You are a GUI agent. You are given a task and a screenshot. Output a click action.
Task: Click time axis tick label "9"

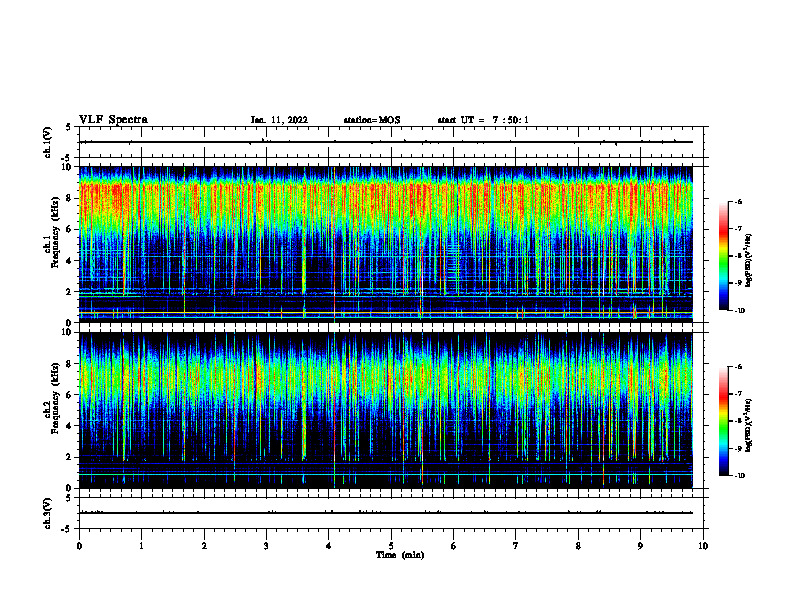tap(640, 546)
